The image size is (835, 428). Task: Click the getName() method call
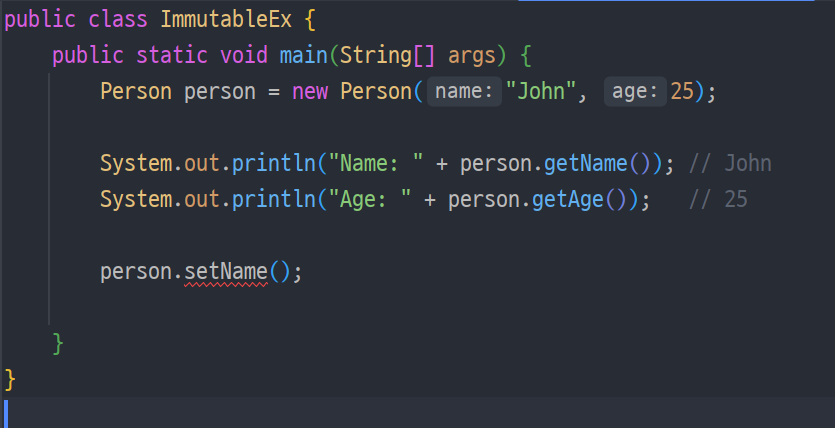coord(592,163)
